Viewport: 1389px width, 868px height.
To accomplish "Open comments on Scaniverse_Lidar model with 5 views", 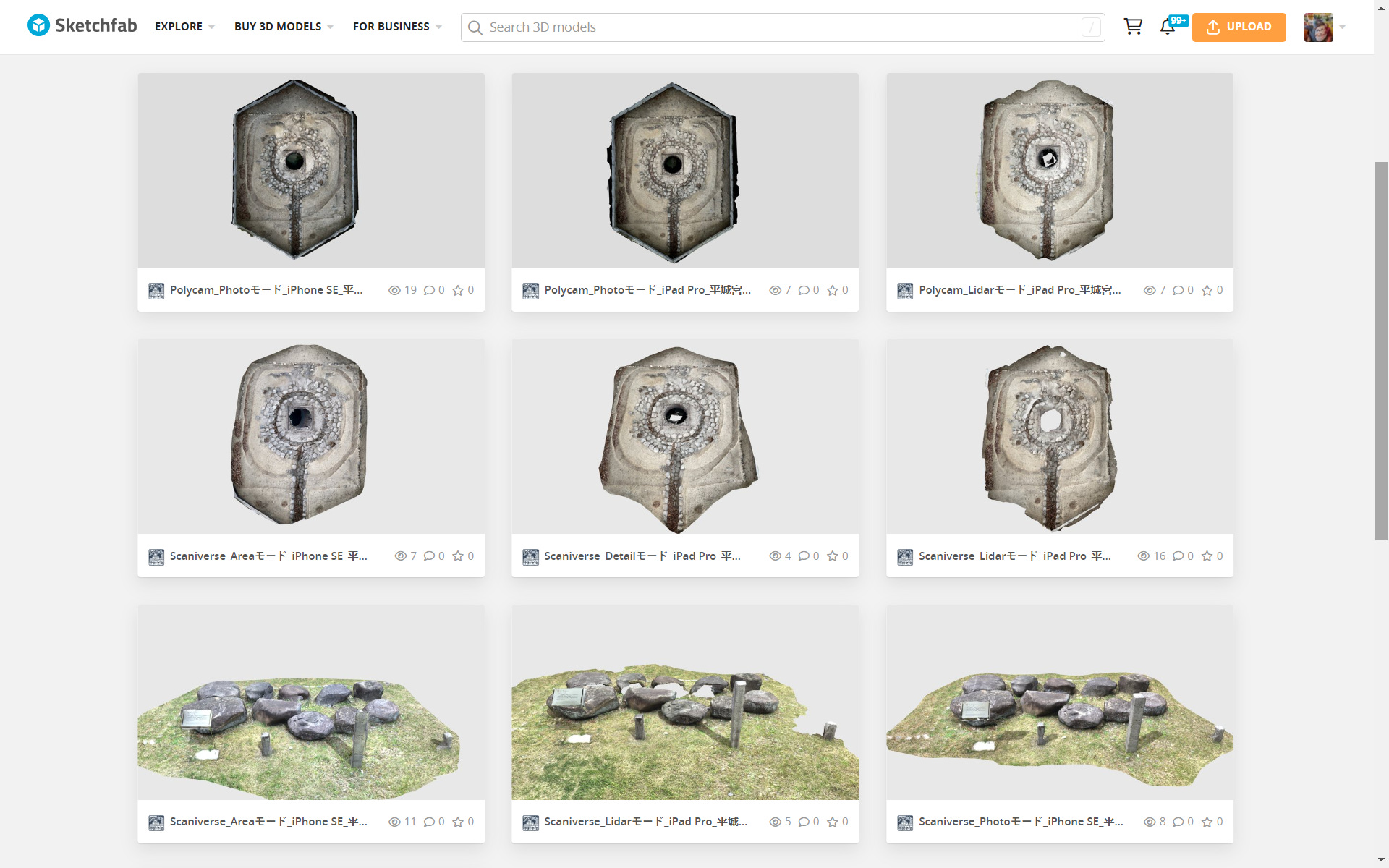I will 804,822.
